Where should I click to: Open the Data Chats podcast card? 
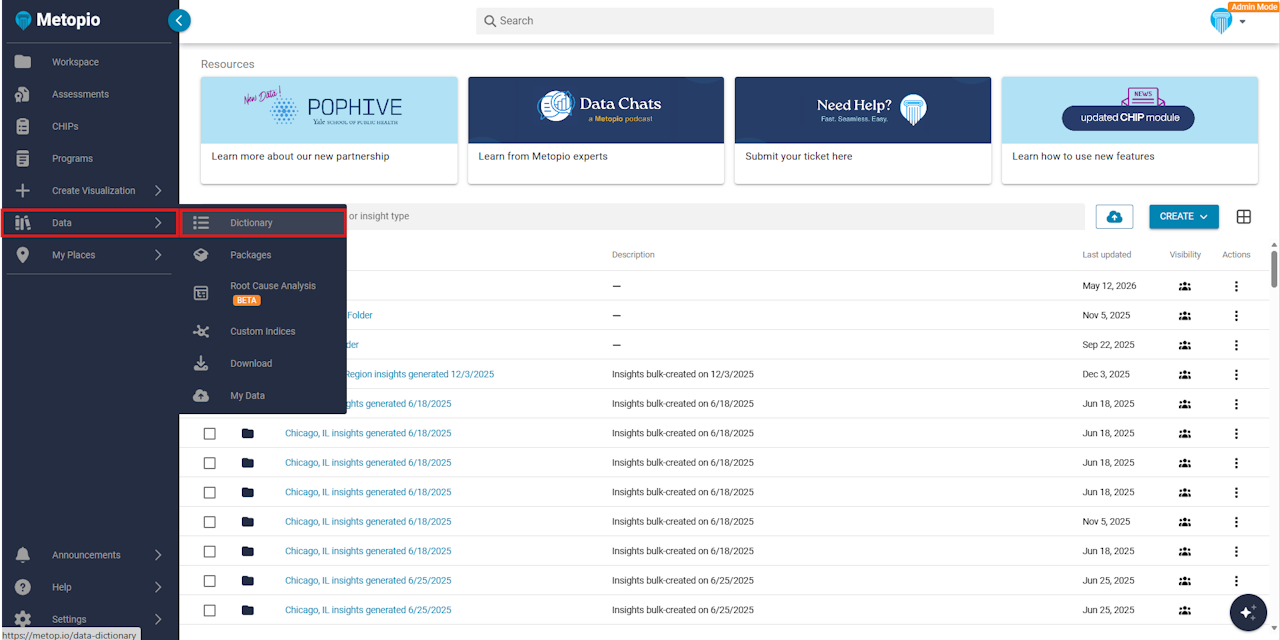(x=596, y=130)
